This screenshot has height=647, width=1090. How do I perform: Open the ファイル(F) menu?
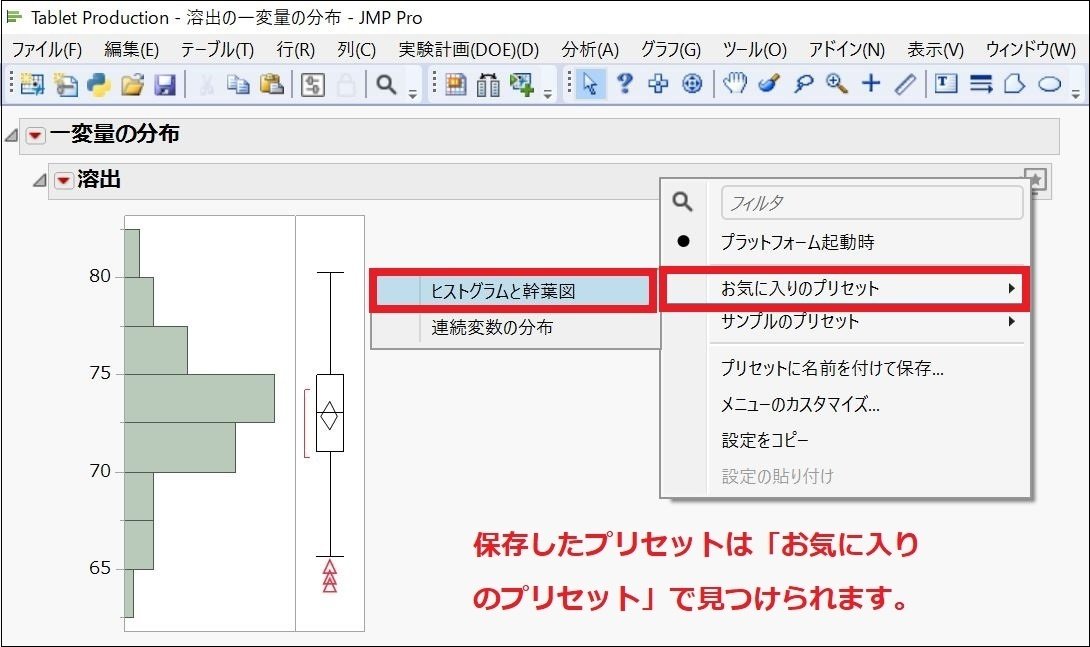47,50
